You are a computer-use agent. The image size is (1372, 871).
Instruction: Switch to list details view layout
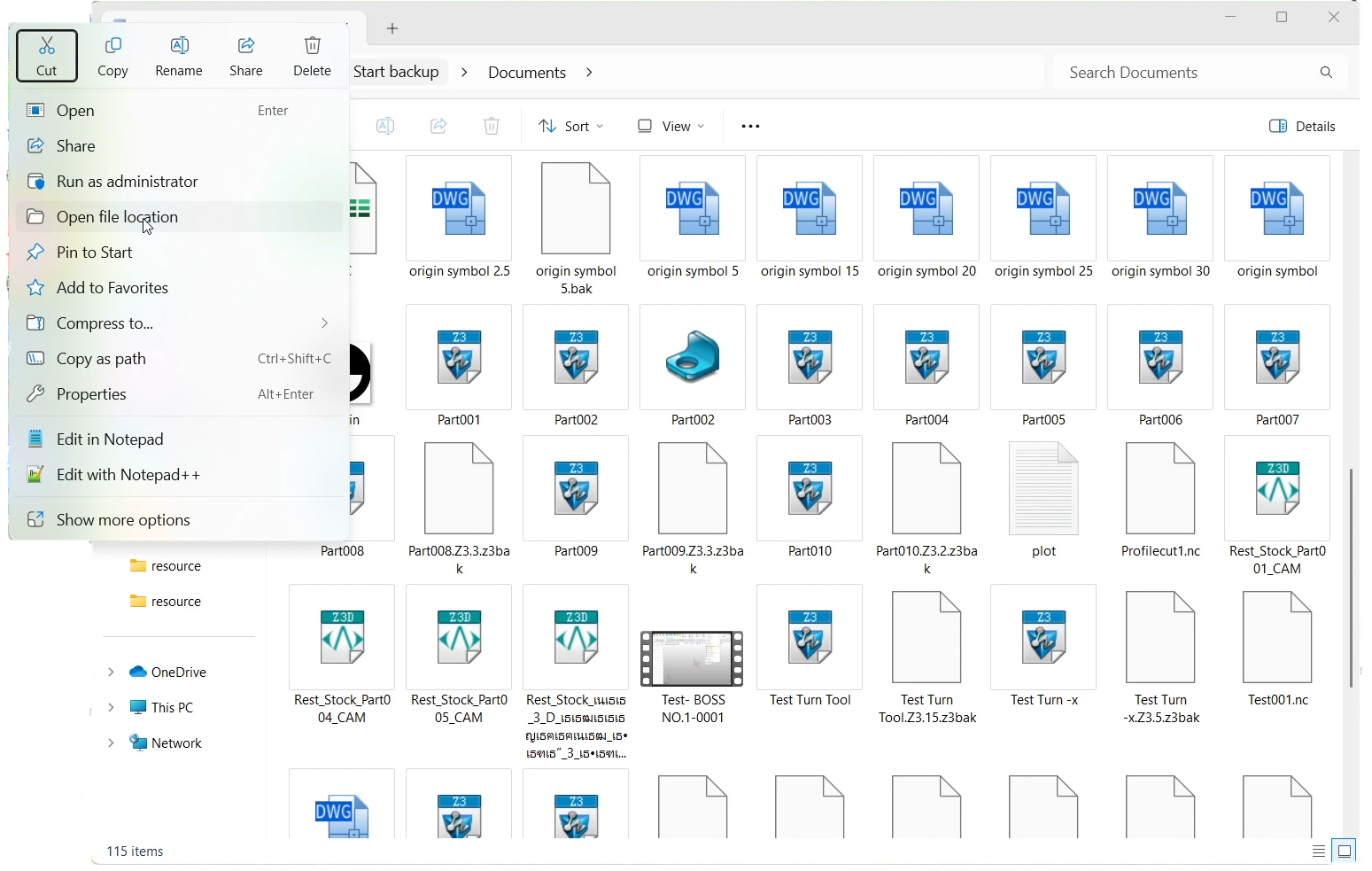[x=1319, y=852]
